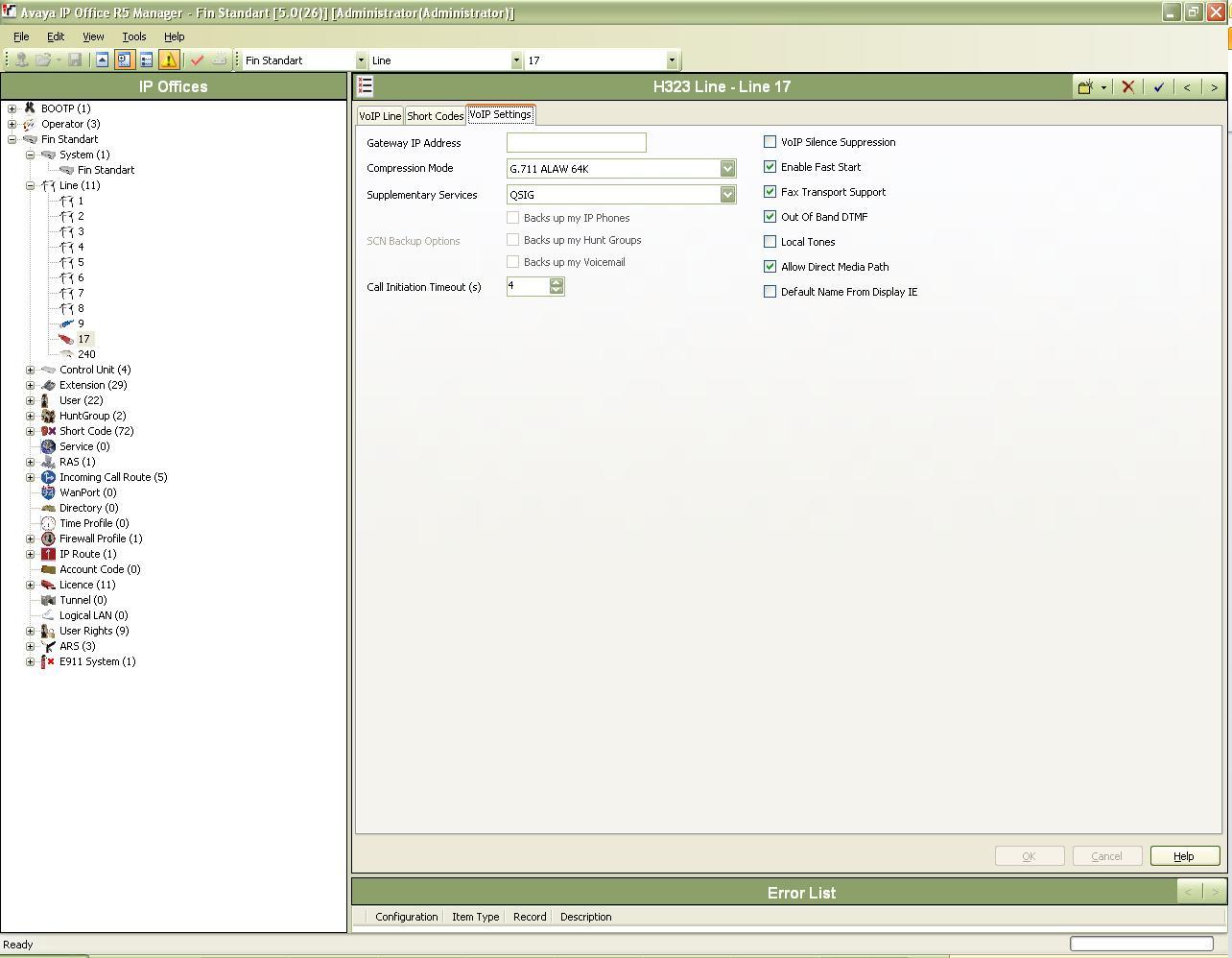
Task: Click the delete record red X icon
Action: point(1128,86)
